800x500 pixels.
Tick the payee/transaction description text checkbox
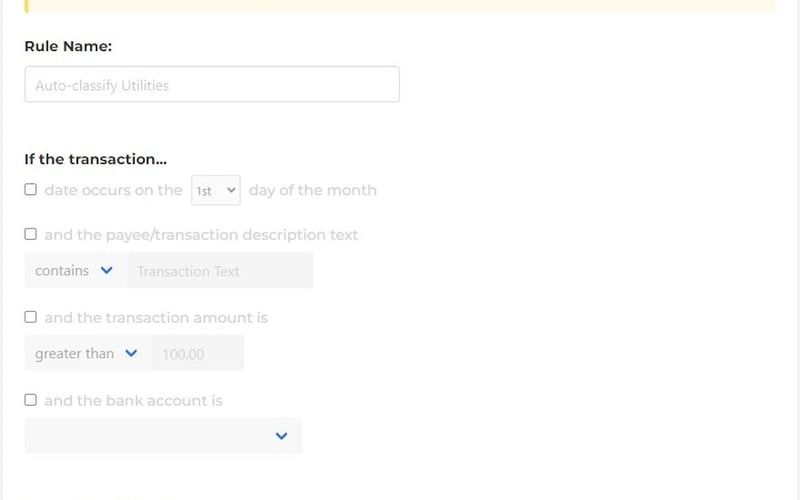click(x=31, y=234)
